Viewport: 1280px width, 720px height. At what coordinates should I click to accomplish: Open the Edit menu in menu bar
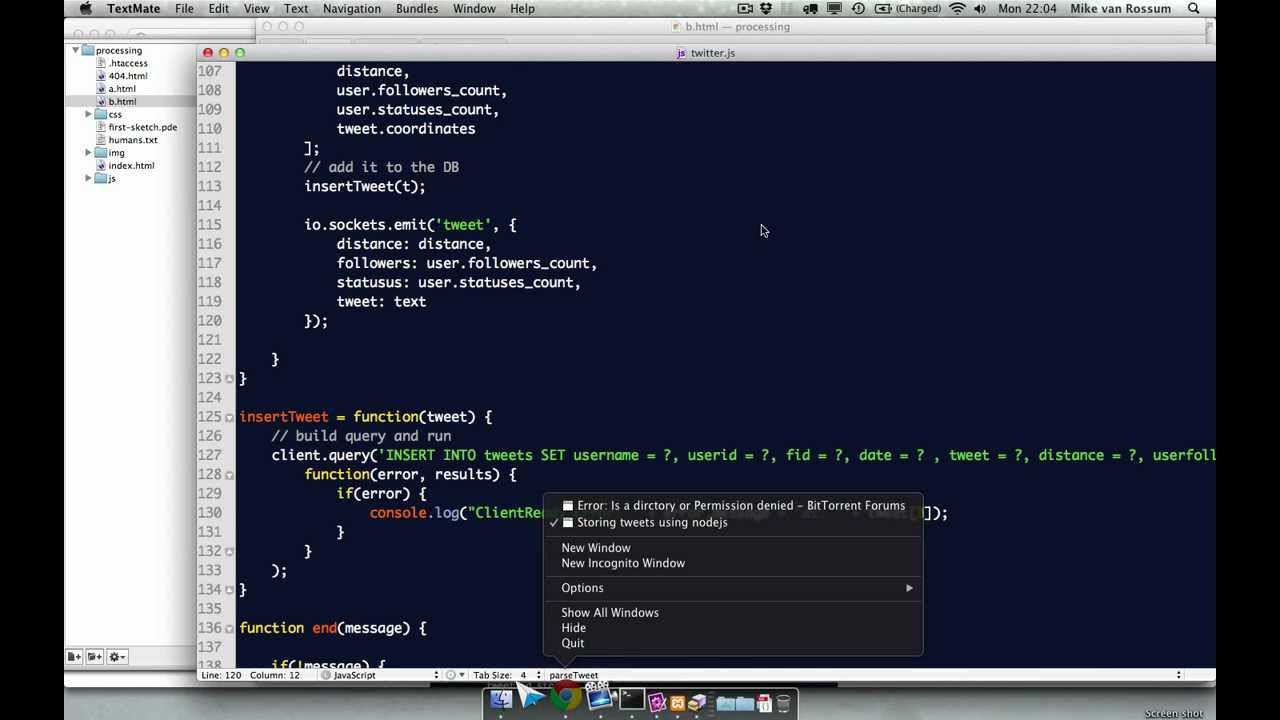pyautogui.click(x=219, y=8)
